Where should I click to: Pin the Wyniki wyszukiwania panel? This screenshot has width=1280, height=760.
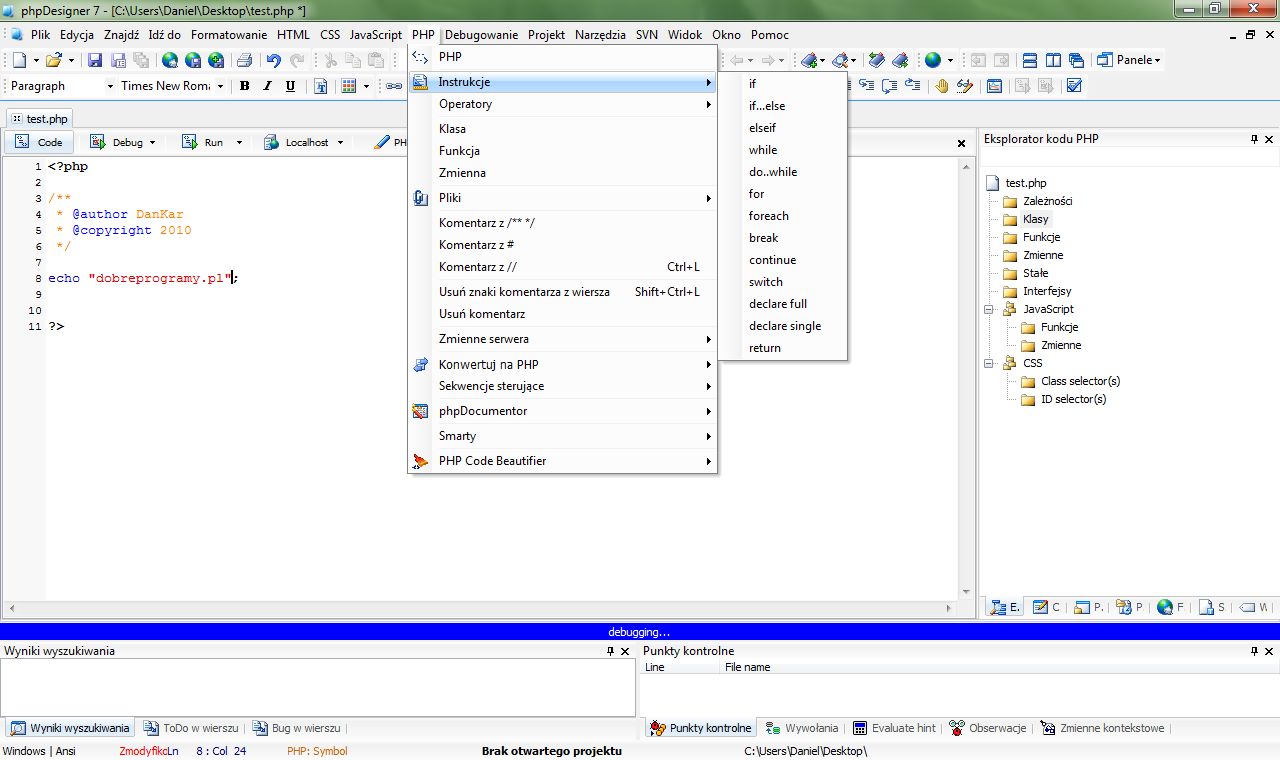[x=610, y=651]
